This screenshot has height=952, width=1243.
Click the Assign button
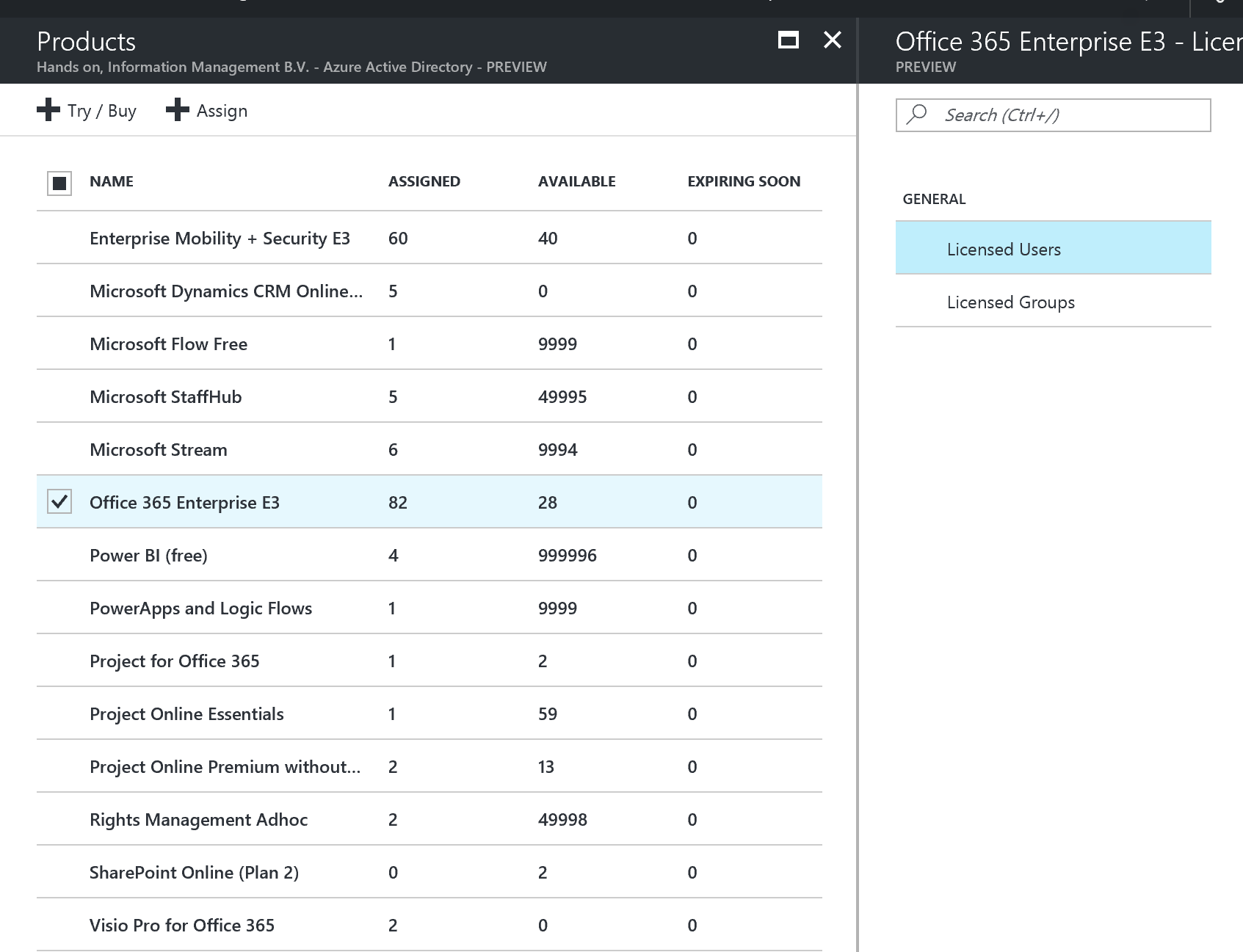click(x=221, y=111)
